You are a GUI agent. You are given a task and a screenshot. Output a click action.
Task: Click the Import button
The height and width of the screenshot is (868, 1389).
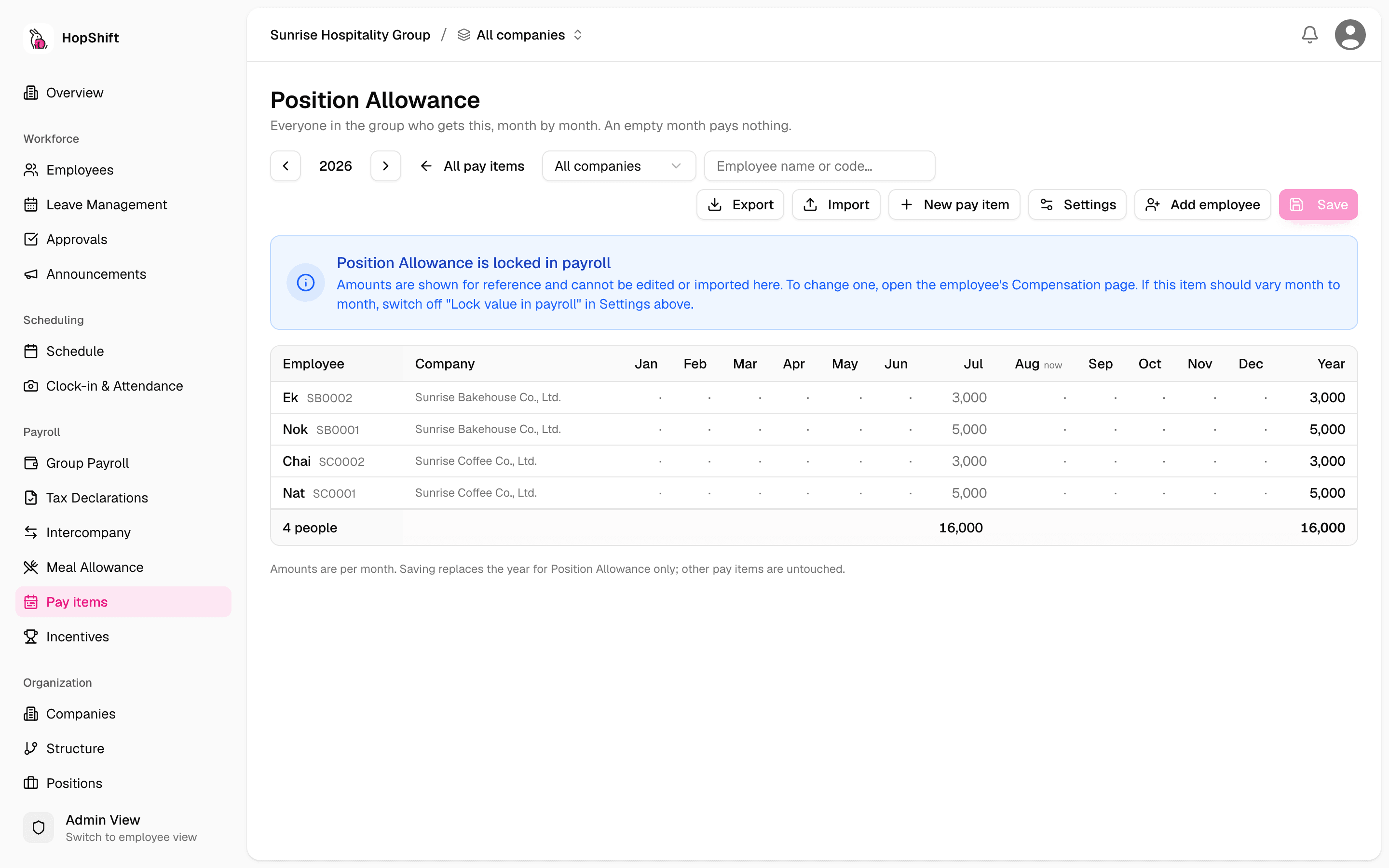pyautogui.click(x=836, y=205)
